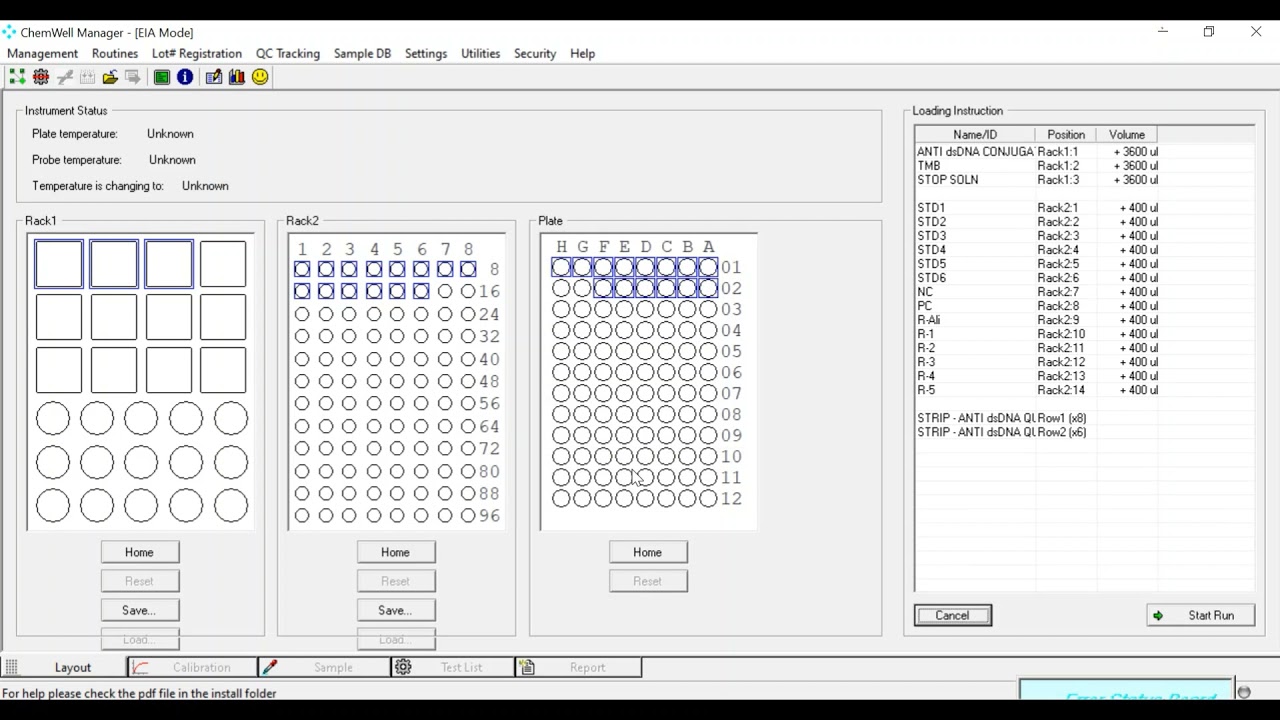Select the STRIP row for Row1 (x8)
Image resolution: width=1280 pixels, height=720 pixels.
1037,418
